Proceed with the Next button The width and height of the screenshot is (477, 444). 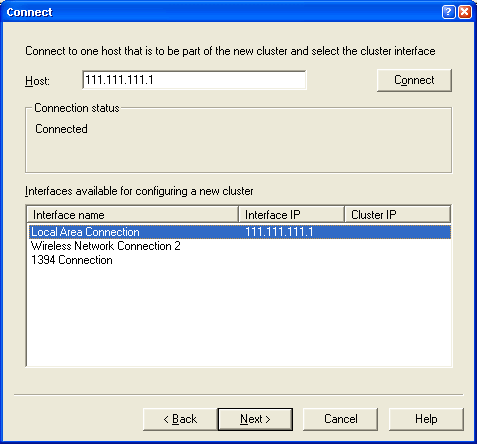[x=255, y=419]
